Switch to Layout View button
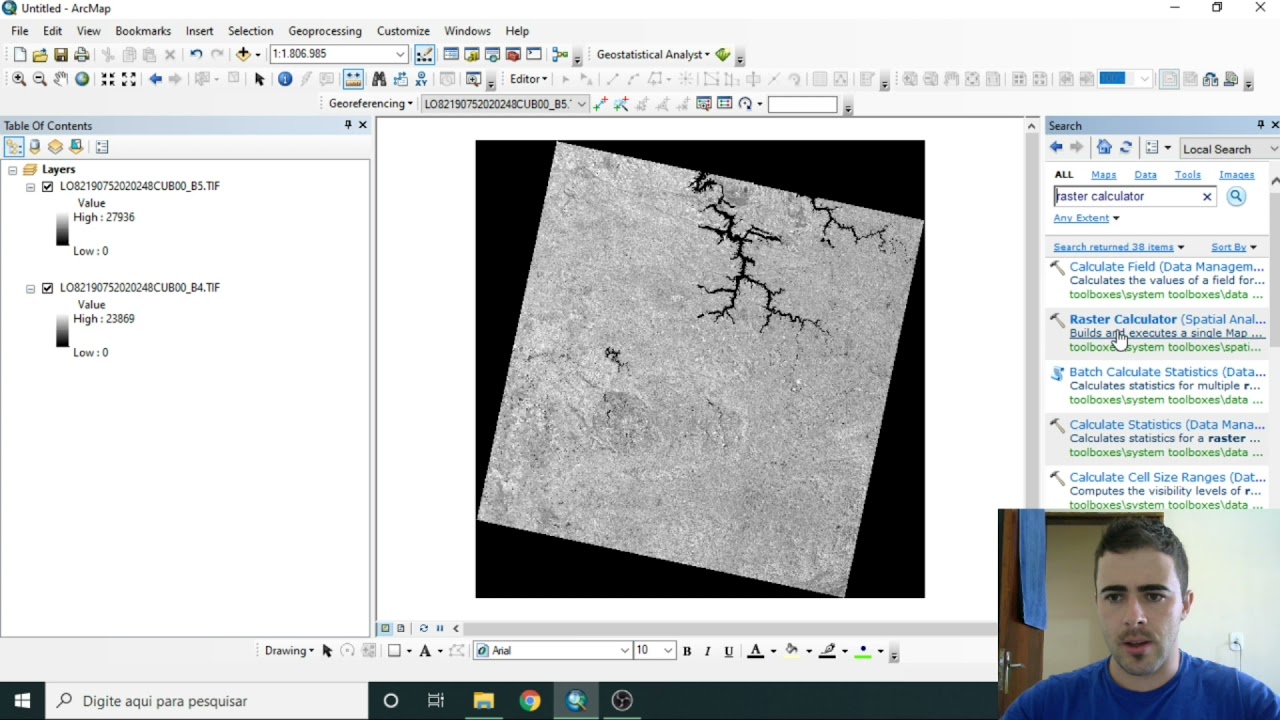1280x720 pixels. click(401, 628)
